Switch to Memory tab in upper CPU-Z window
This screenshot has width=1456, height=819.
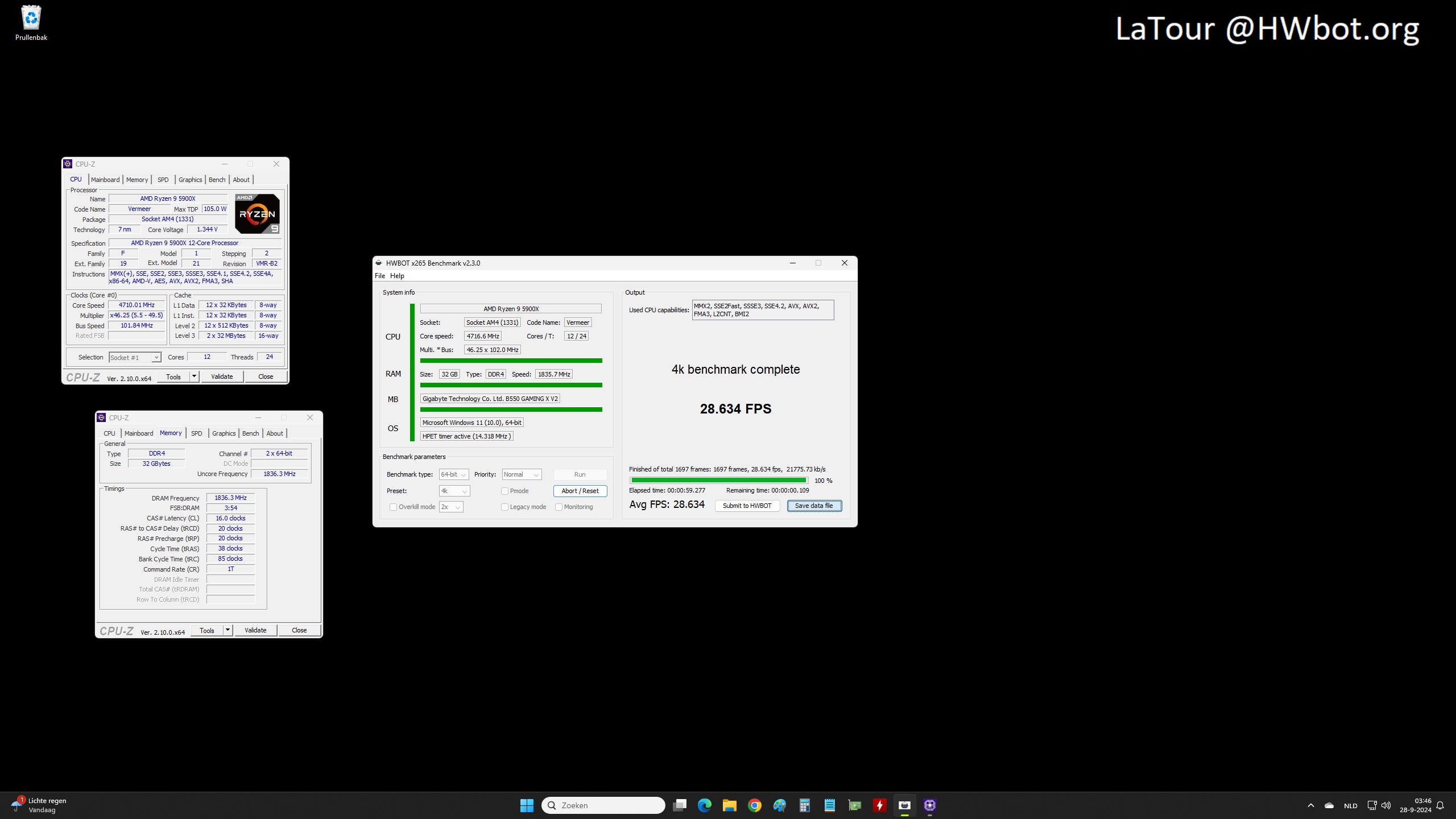(137, 180)
